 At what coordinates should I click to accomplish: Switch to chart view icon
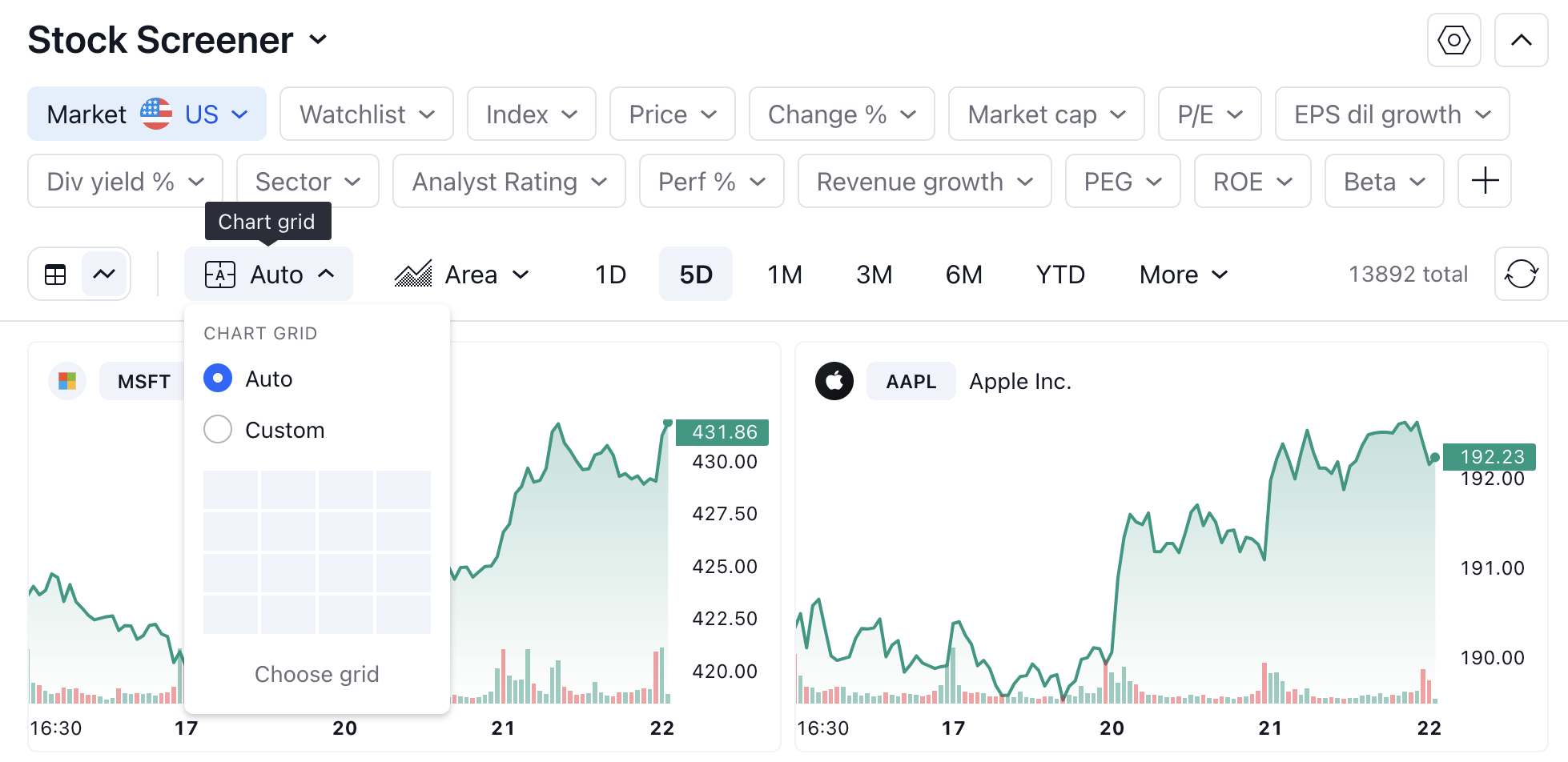(104, 275)
